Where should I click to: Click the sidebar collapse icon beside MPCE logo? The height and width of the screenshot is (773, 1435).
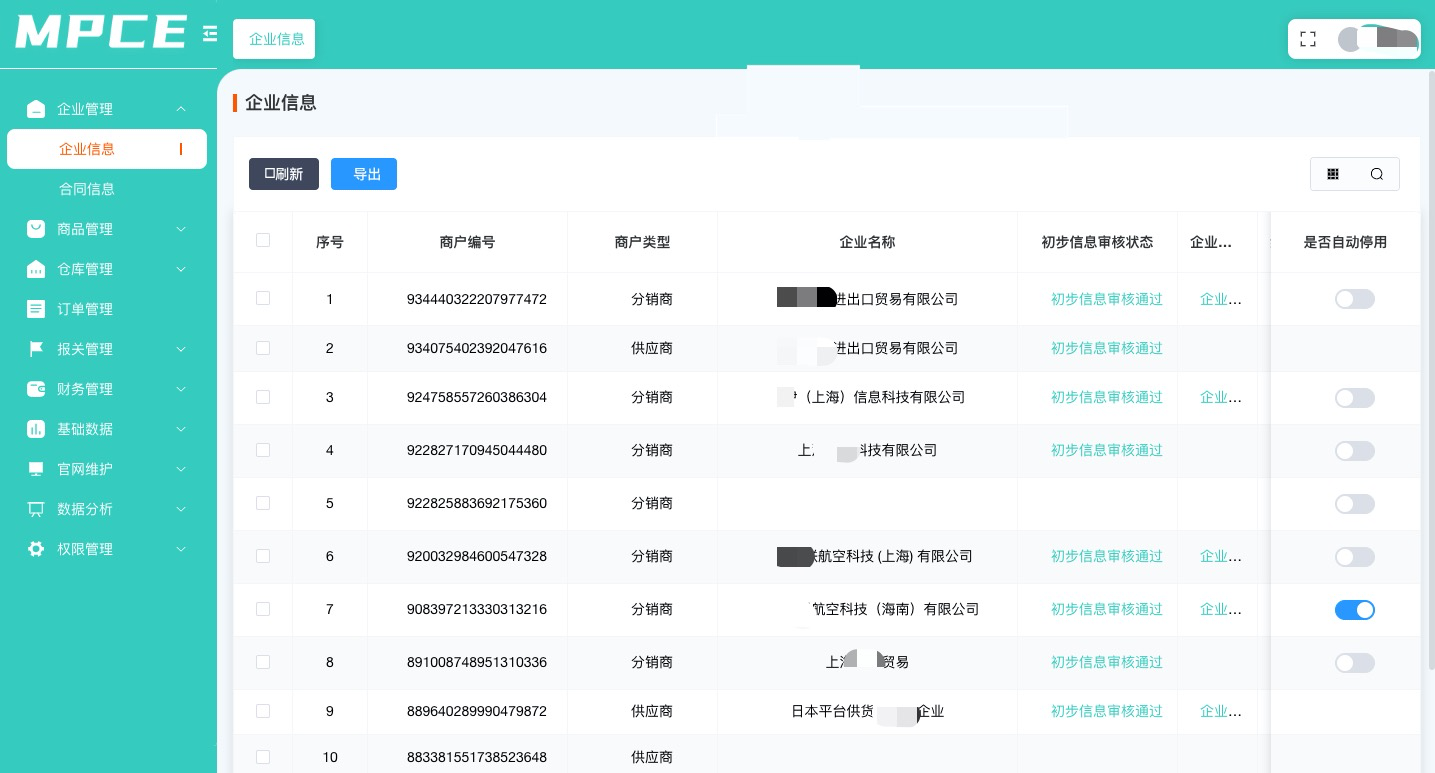210,34
